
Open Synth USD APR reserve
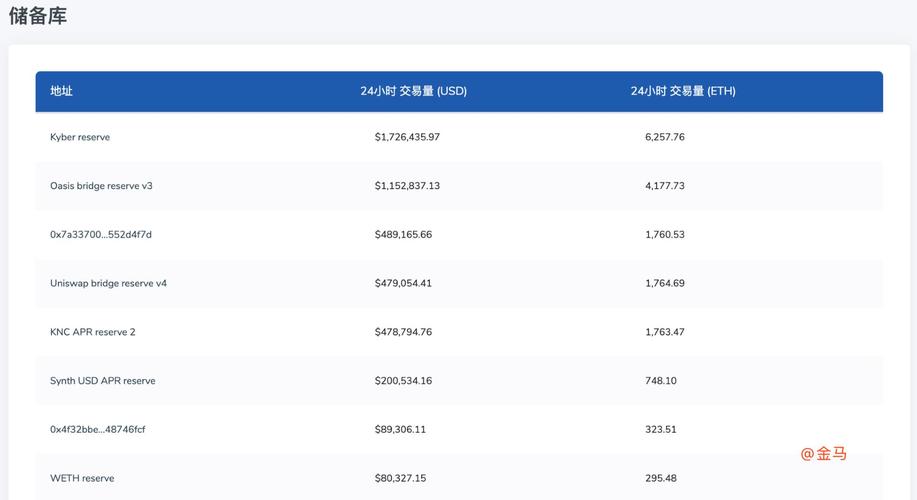click(102, 381)
